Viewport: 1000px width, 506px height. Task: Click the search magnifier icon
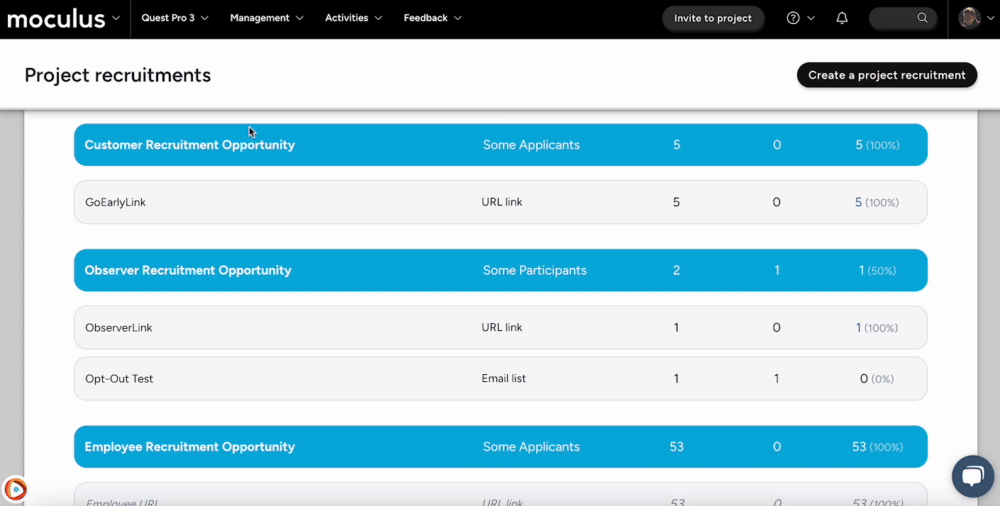tap(922, 18)
